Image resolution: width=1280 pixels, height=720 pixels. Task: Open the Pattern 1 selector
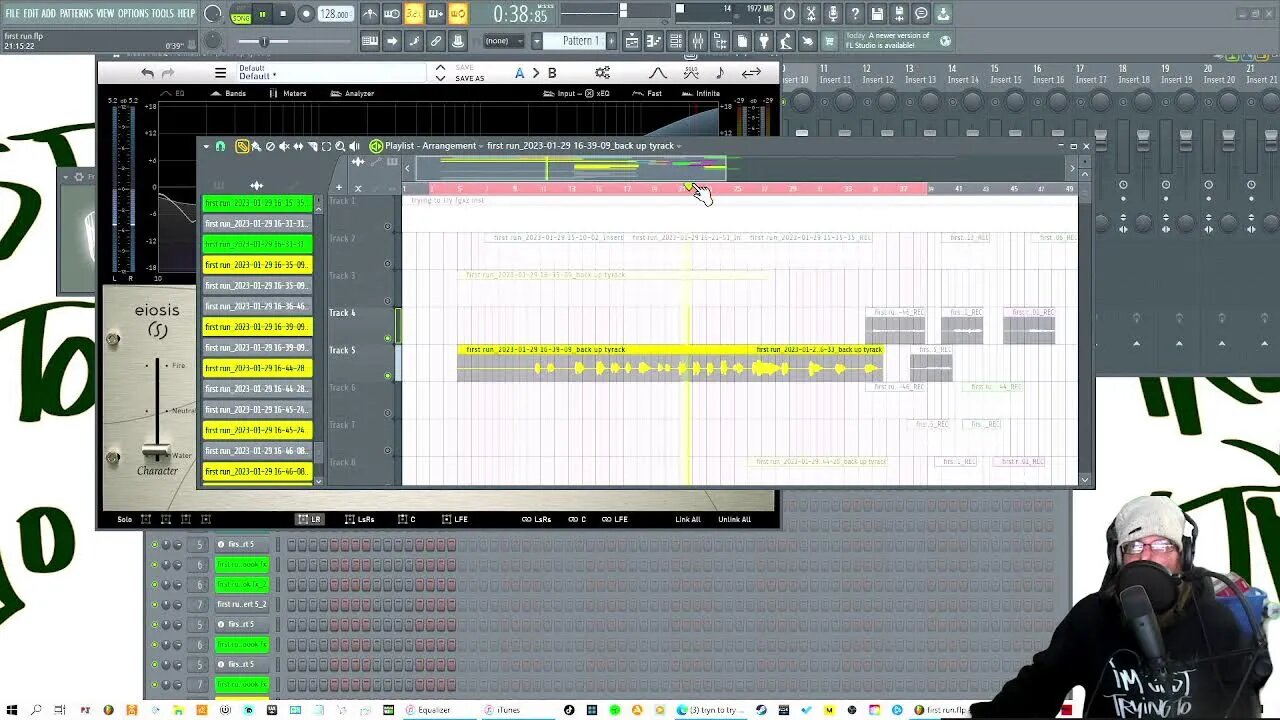(576, 41)
